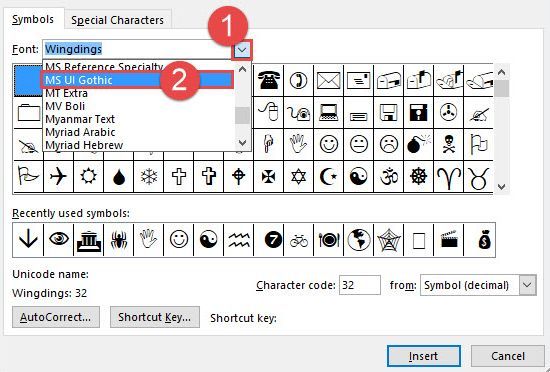Screen dimensions: 550x372
Task: Select the plain envelope symbol
Action: [x=329, y=80]
